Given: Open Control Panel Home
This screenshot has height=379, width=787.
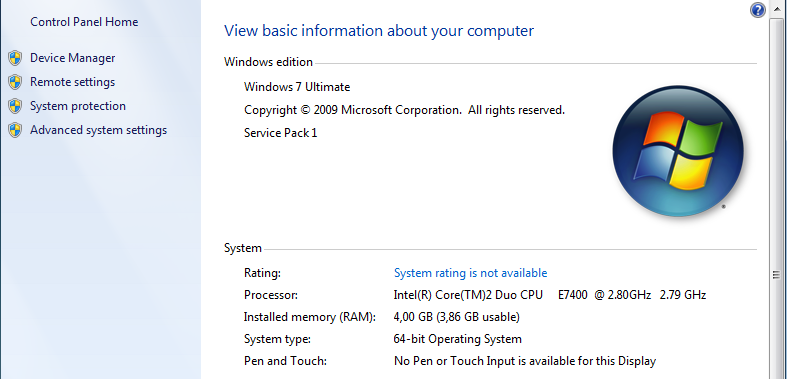Looking at the screenshot, I should point(84,22).
